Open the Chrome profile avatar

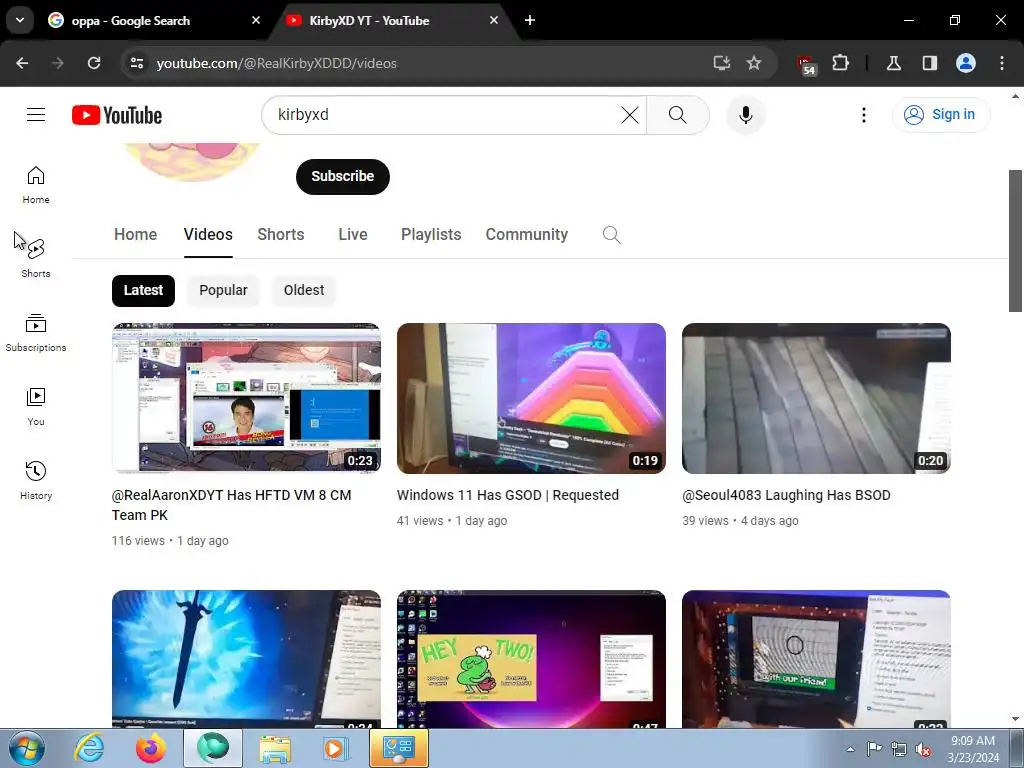click(966, 63)
